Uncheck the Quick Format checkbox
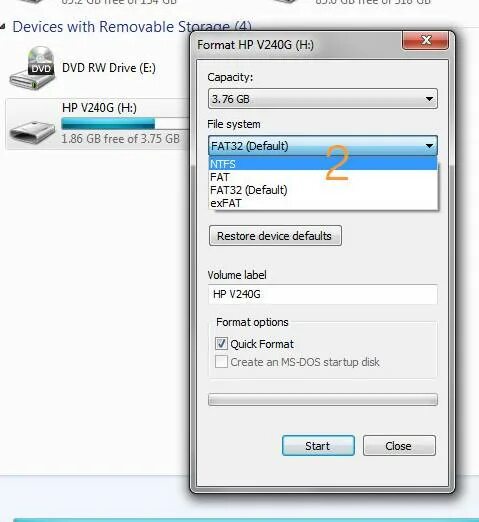Screen dimensions: 479x522 [x=221, y=343]
